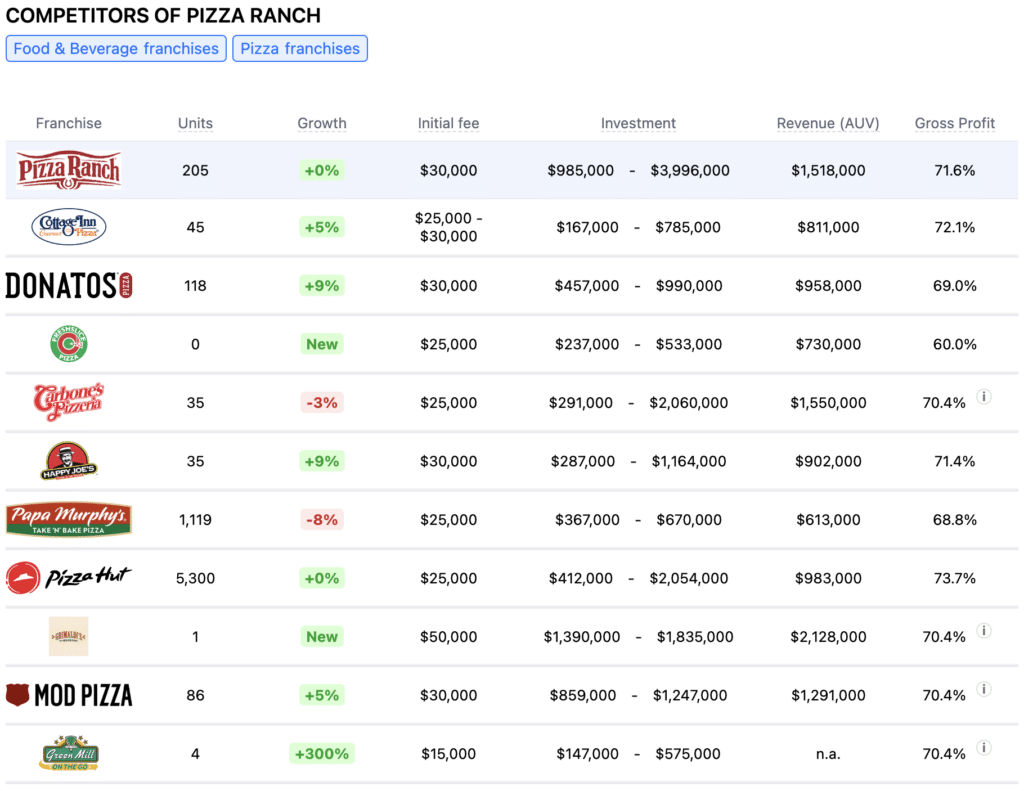This screenshot has width=1024, height=791.
Task: Show info icon in the MOD Pizza row
Action: point(984,689)
